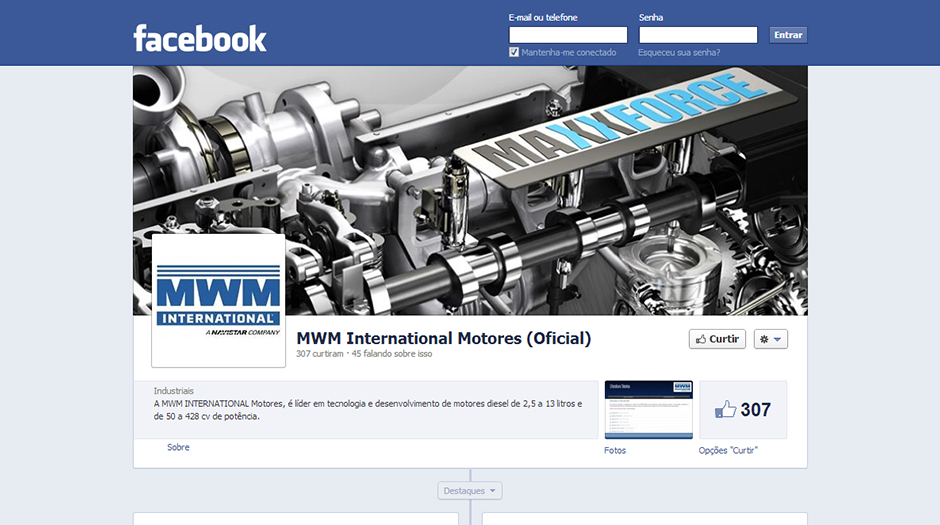Open the gear options dropdown
The width and height of the screenshot is (940, 525).
point(770,339)
